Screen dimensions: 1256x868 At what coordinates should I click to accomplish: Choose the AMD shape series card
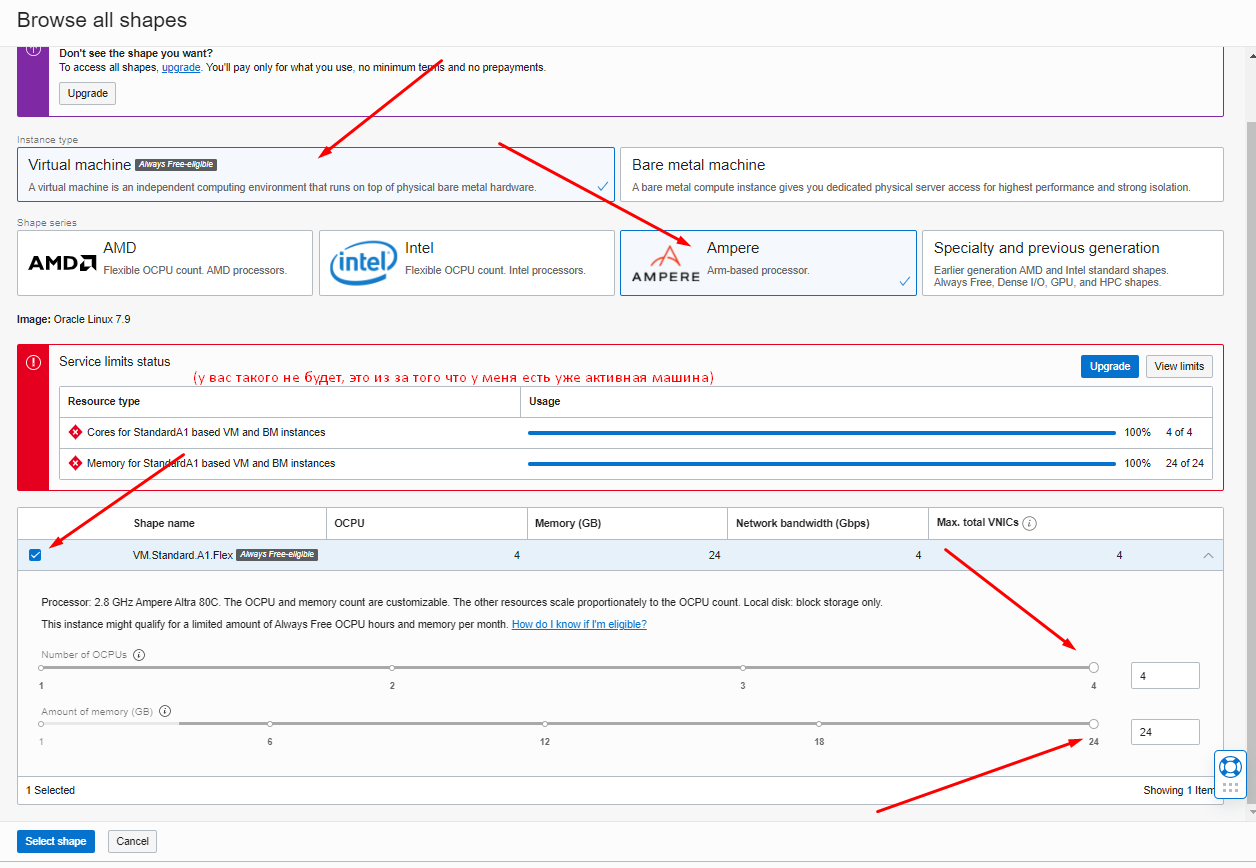pyautogui.click(x=165, y=263)
